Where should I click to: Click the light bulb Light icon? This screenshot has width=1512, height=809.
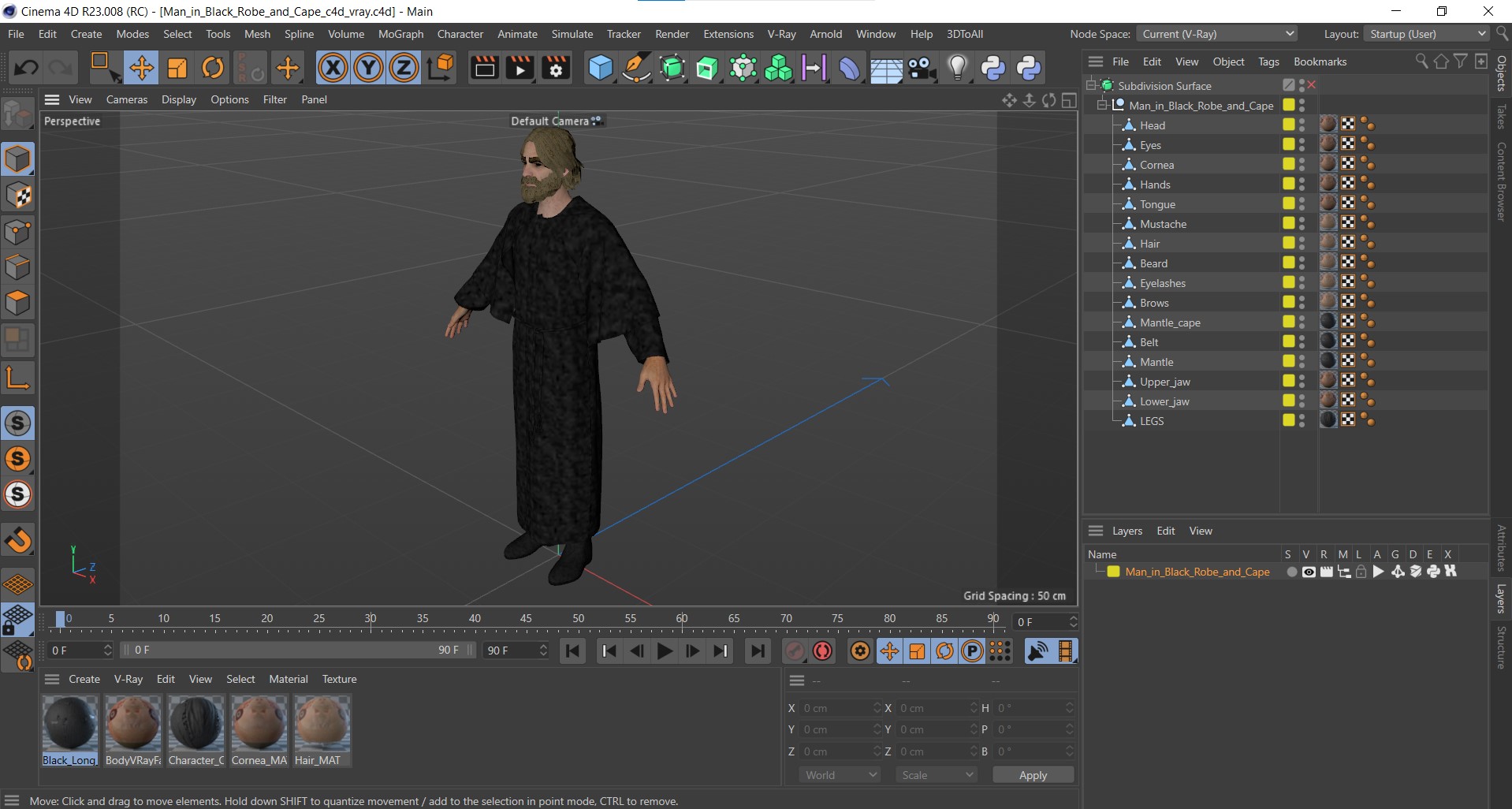pos(957,68)
